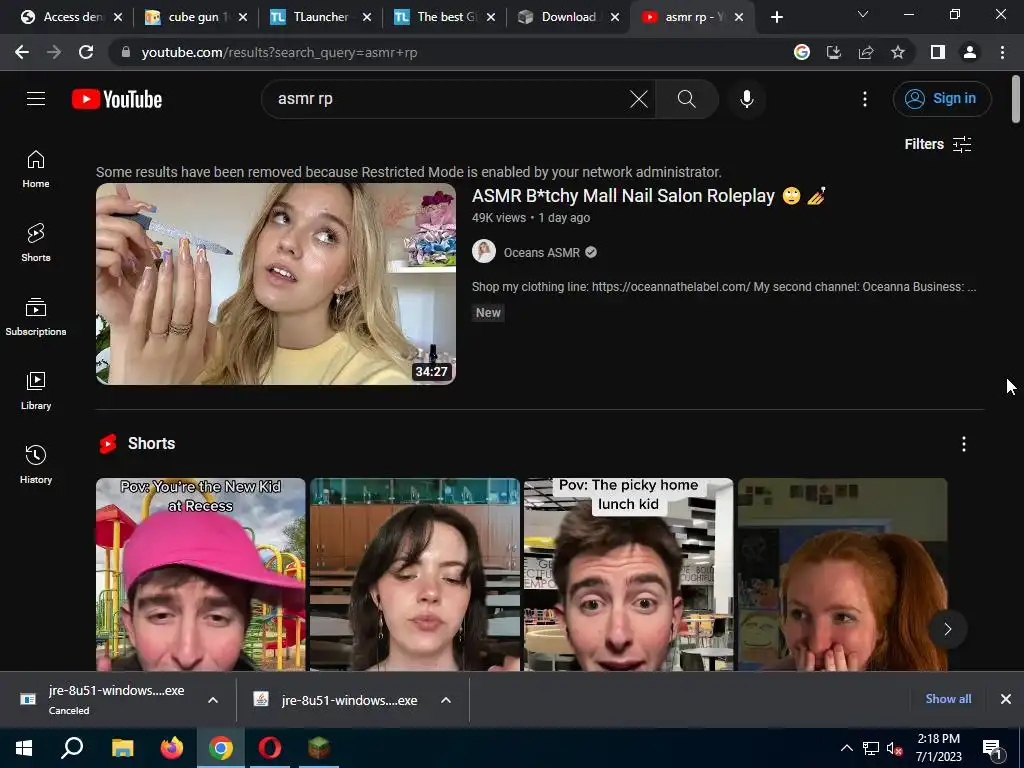Open the tab search dropdown
This screenshot has width=1024, height=768.
(863, 14)
